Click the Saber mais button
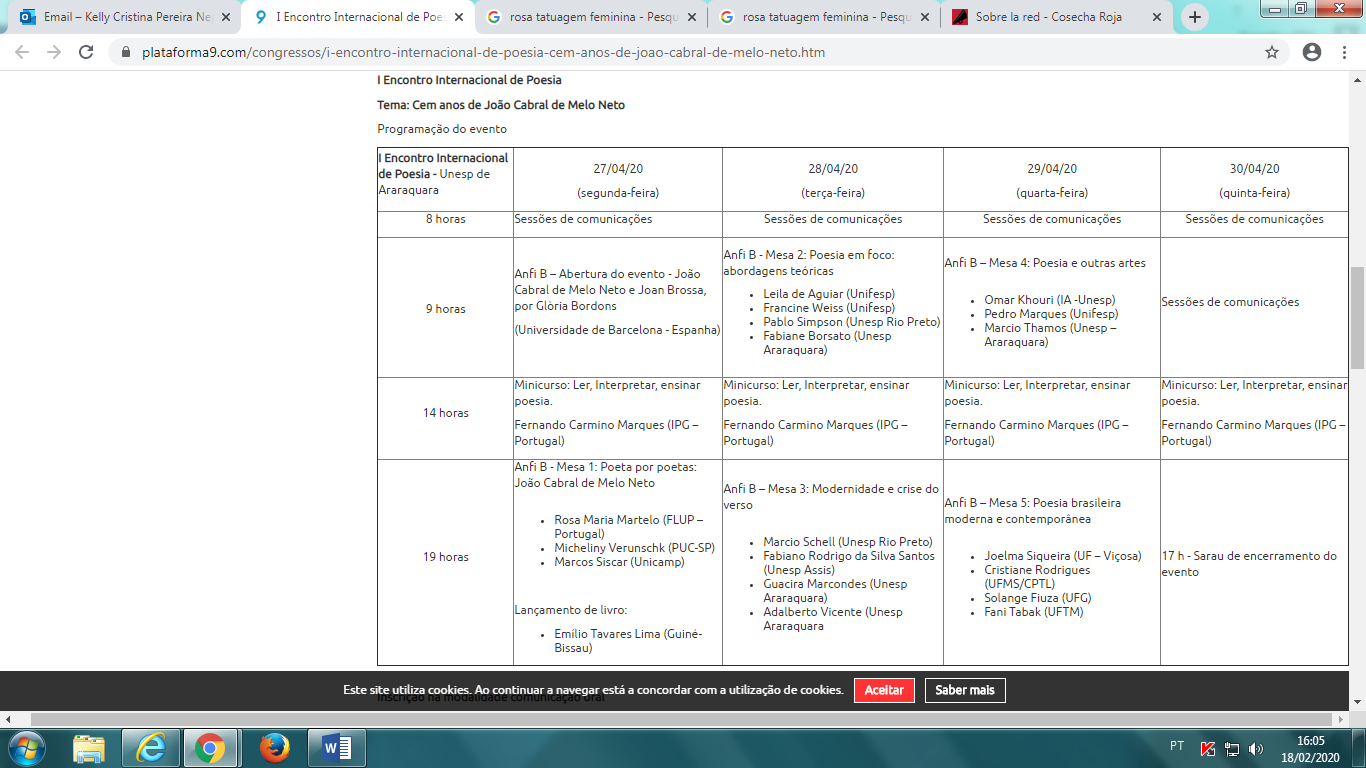 pos(965,690)
